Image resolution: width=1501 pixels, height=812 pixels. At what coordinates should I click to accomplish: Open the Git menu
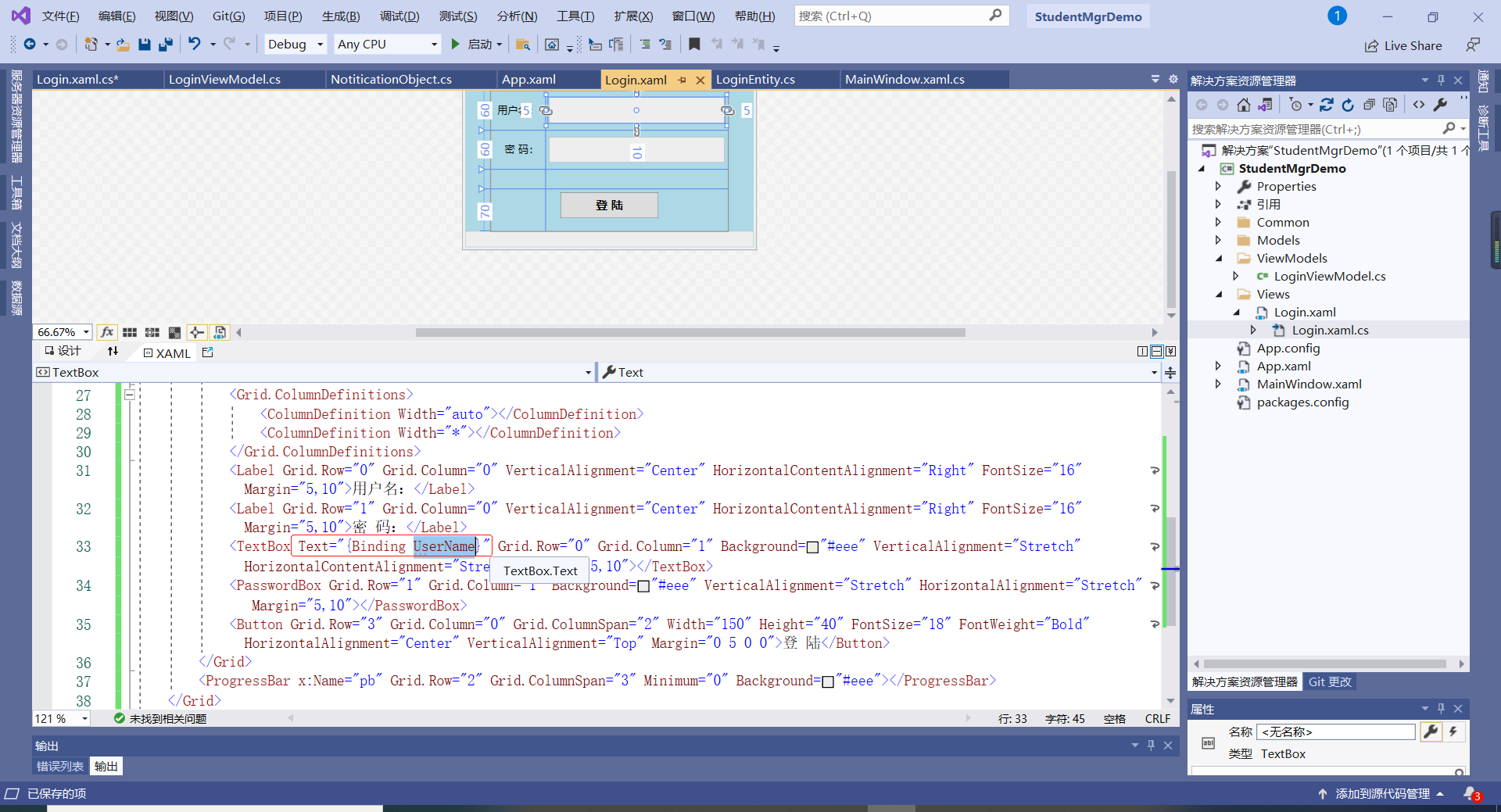pyautogui.click(x=227, y=15)
